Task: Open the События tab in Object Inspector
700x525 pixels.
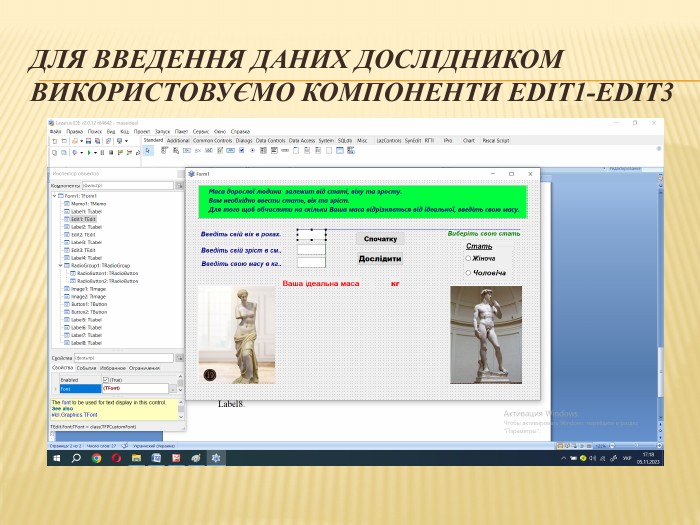Action: (x=86, y=368)
